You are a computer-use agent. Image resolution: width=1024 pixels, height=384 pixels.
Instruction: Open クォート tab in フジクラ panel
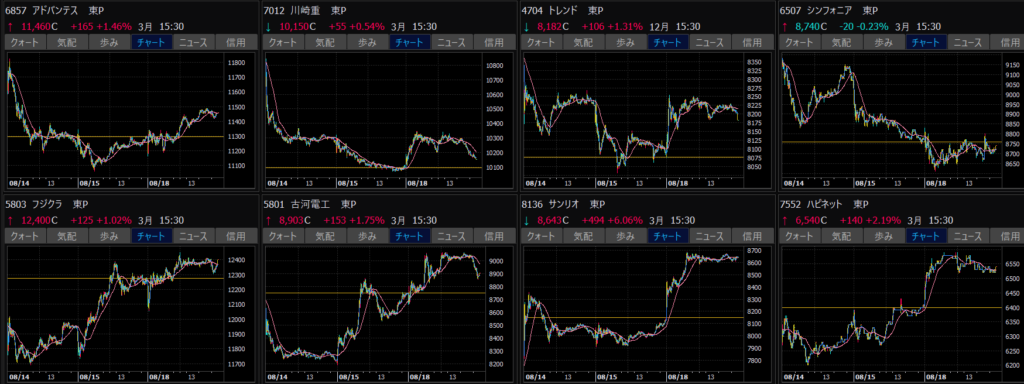[x=25, y=235]
